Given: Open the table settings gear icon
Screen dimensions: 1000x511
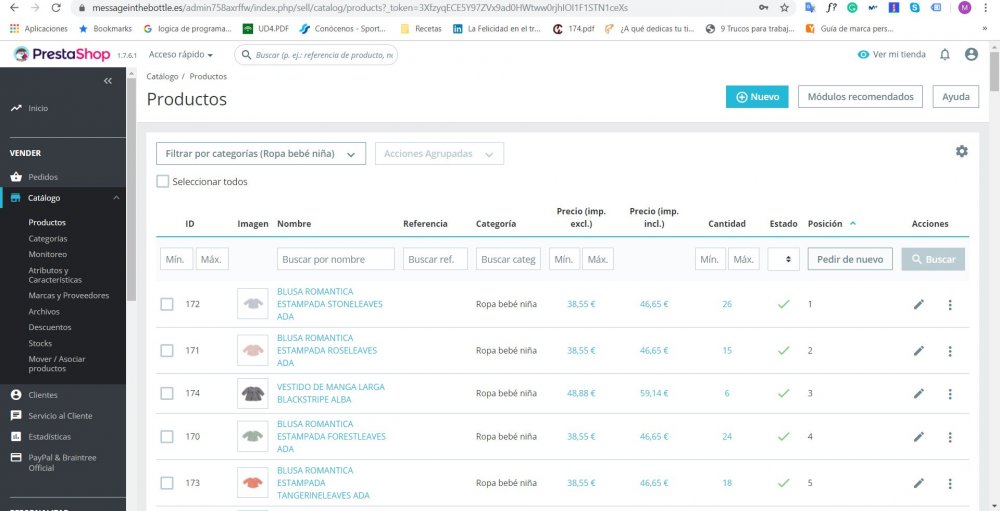Looking at the screenshot, I should [961, 151].
